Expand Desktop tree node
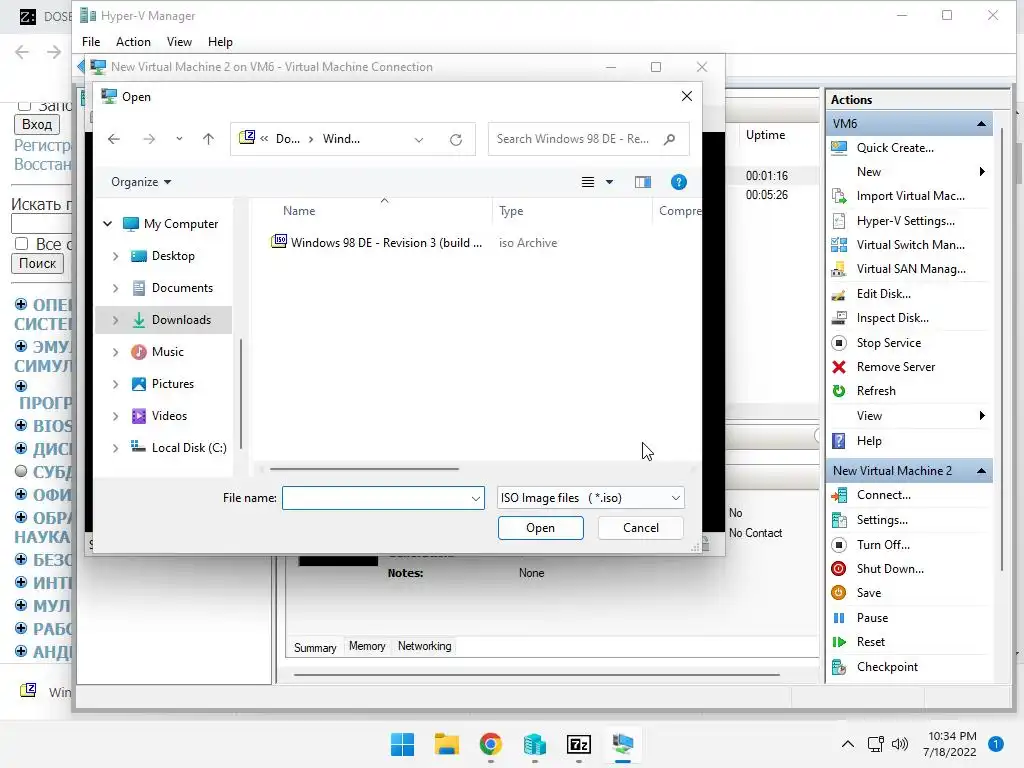1024x768 pixels. [x=116, y=256]
